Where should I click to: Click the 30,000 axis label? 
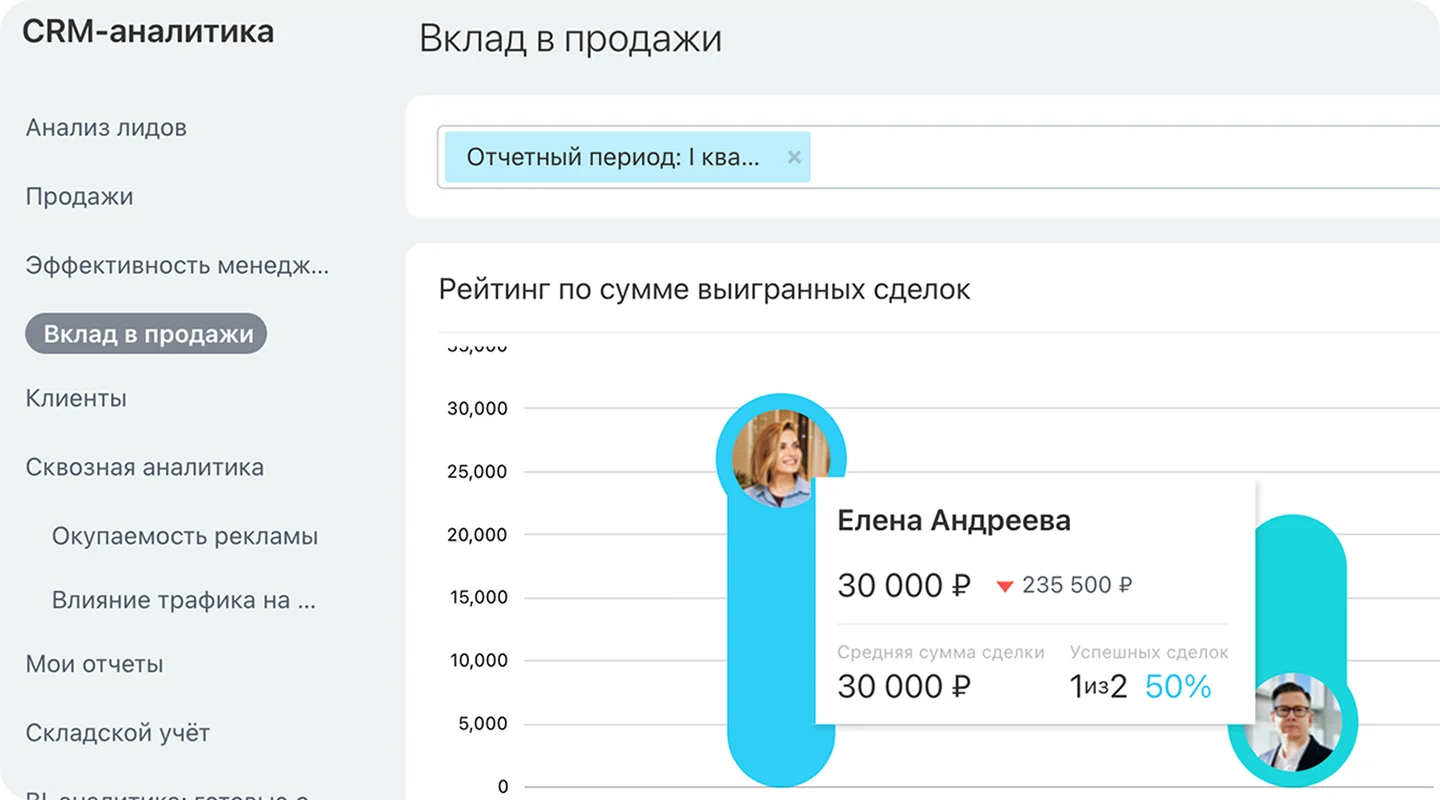[477, 408]
